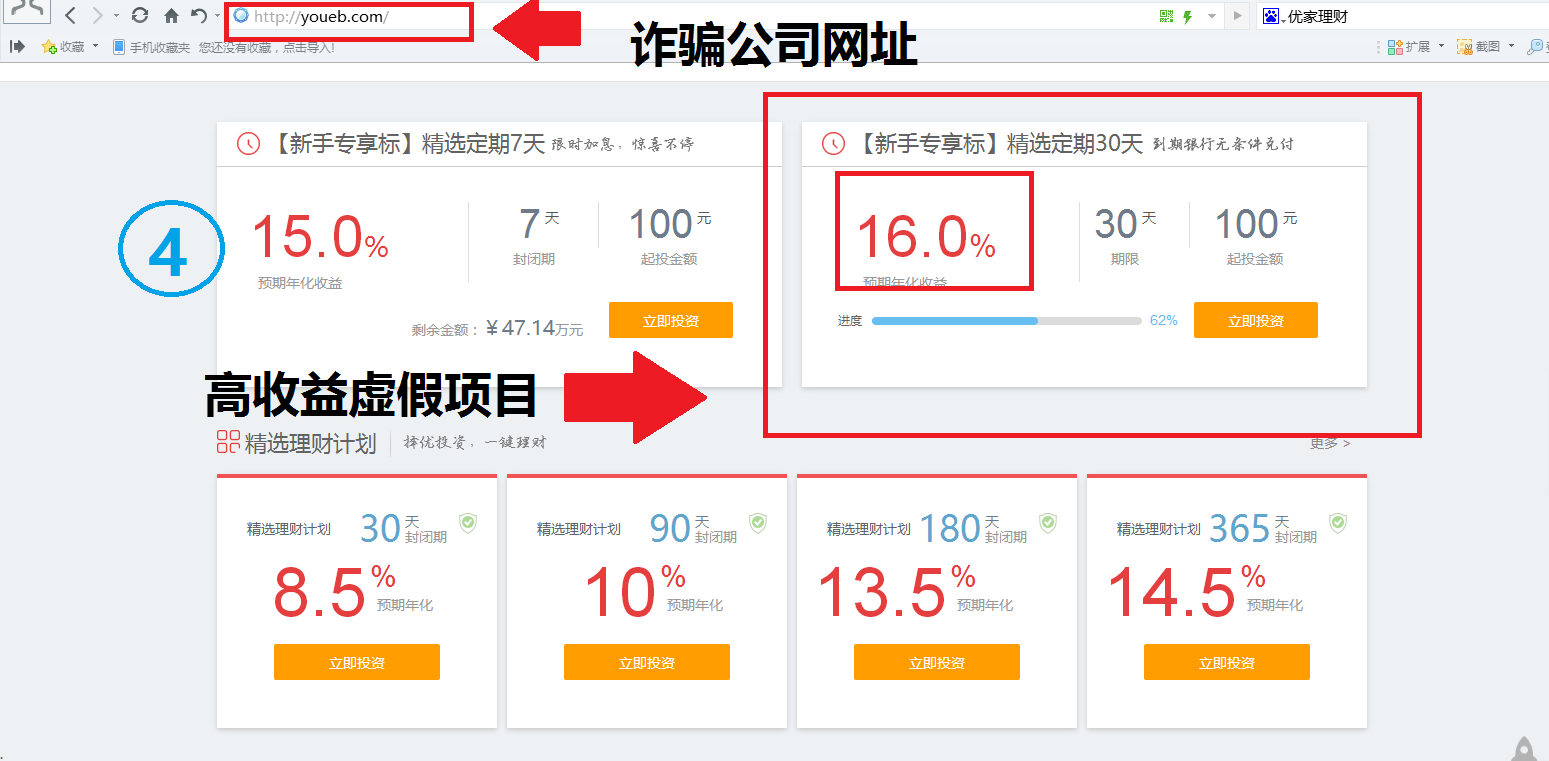Click 立即投资 on the 30天 novice card
The image size is (1549, 761).
[x=1255, y=320]
